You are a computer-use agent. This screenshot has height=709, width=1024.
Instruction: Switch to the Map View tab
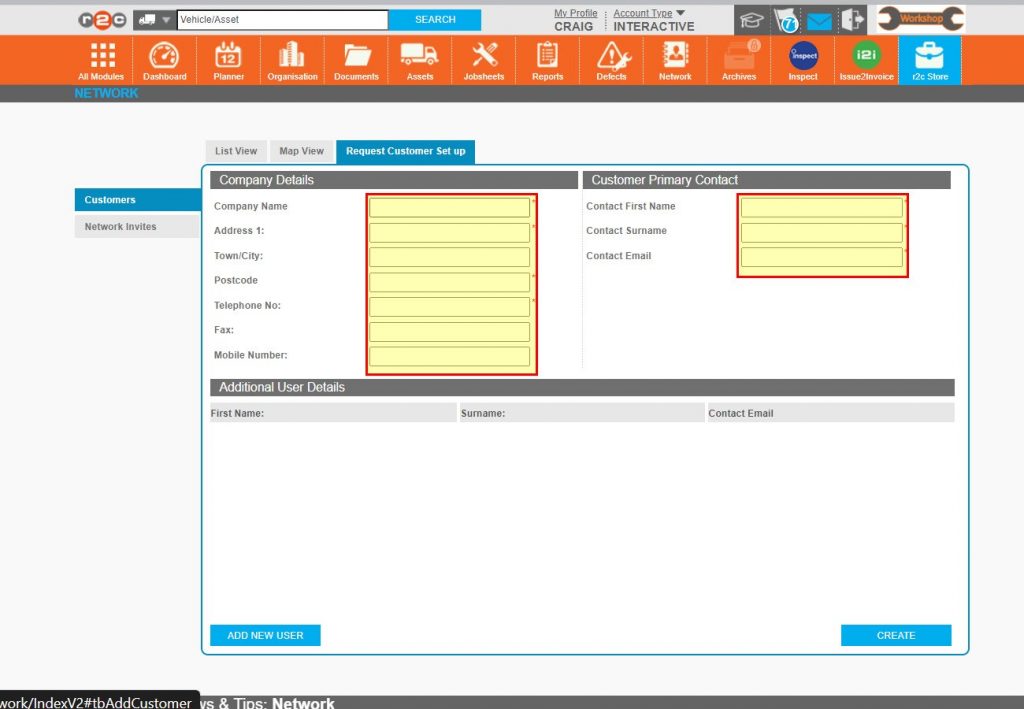click(x=301, y=151)
